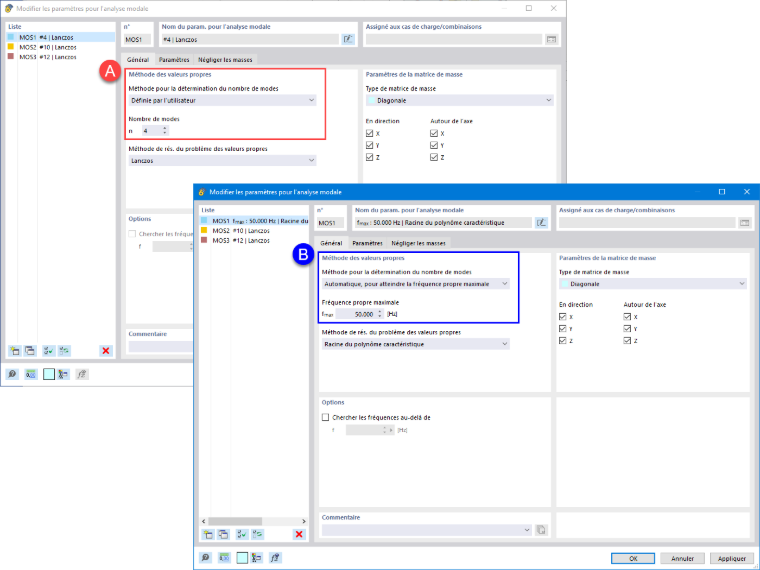
Task: Open assigned load cases icon, front window
Action: pos(744,222)
